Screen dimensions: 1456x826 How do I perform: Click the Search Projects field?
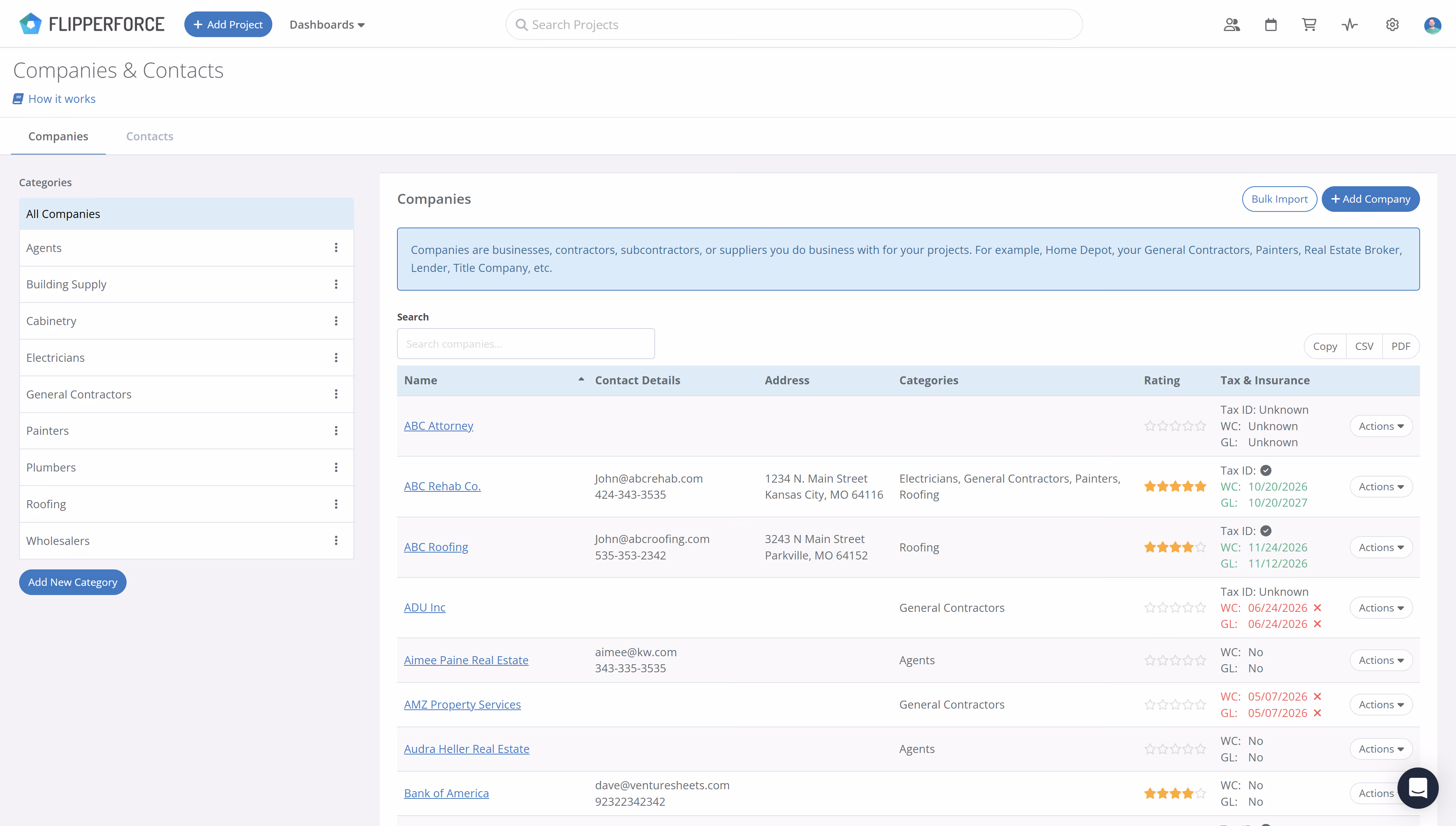(794, 24)
